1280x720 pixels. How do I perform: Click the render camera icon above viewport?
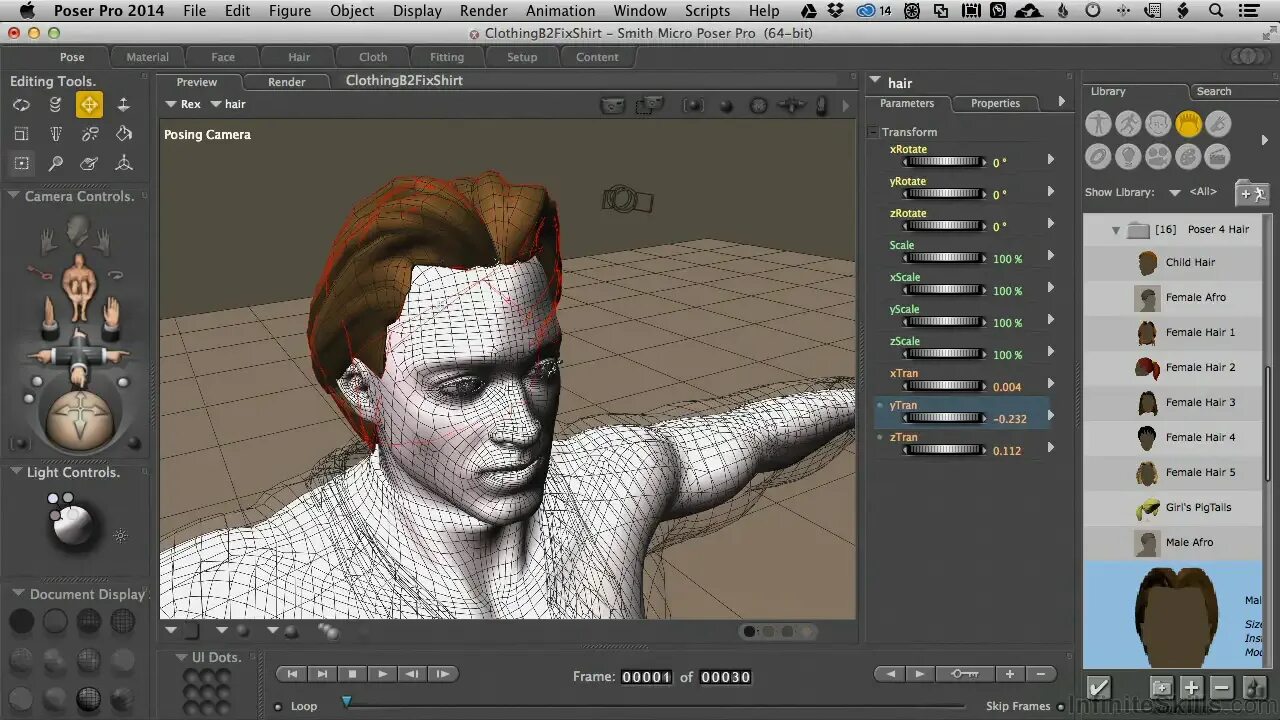point(612,104)
